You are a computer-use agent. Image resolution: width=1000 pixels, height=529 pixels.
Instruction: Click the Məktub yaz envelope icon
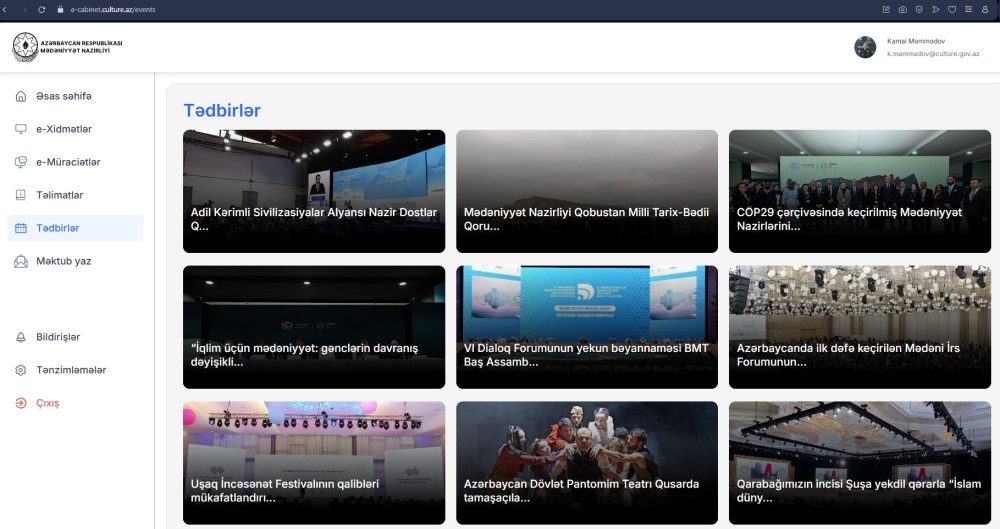coord(21,261)
